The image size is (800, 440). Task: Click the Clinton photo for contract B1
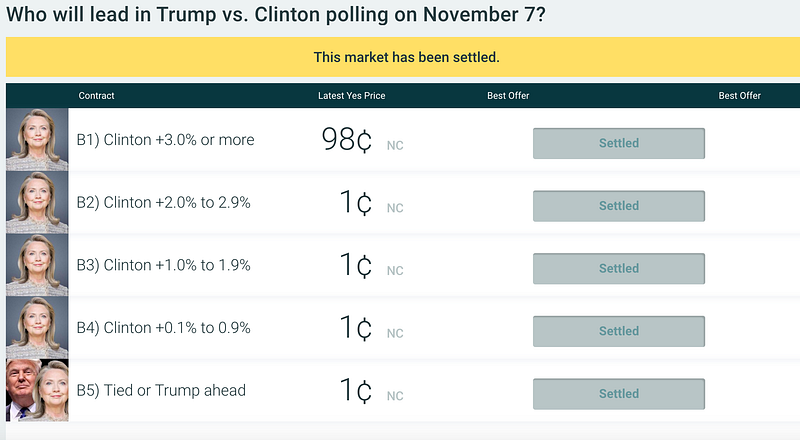(37, 140)
